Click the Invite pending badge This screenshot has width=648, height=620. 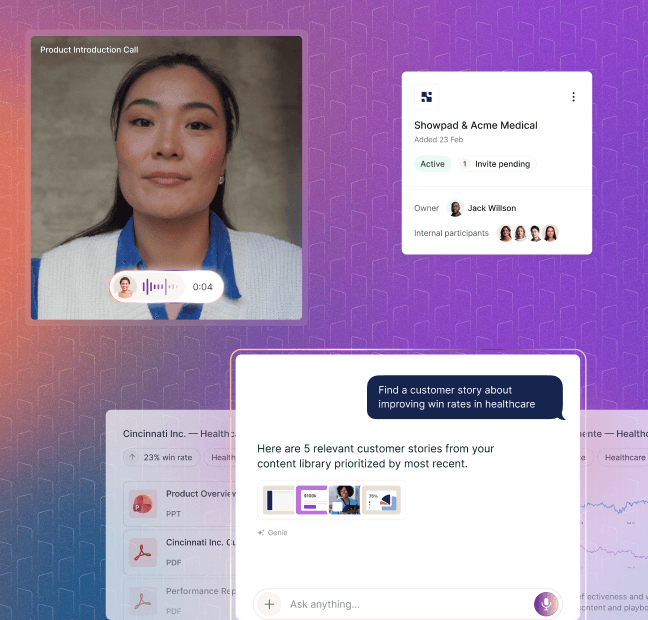tap(497, 164)
